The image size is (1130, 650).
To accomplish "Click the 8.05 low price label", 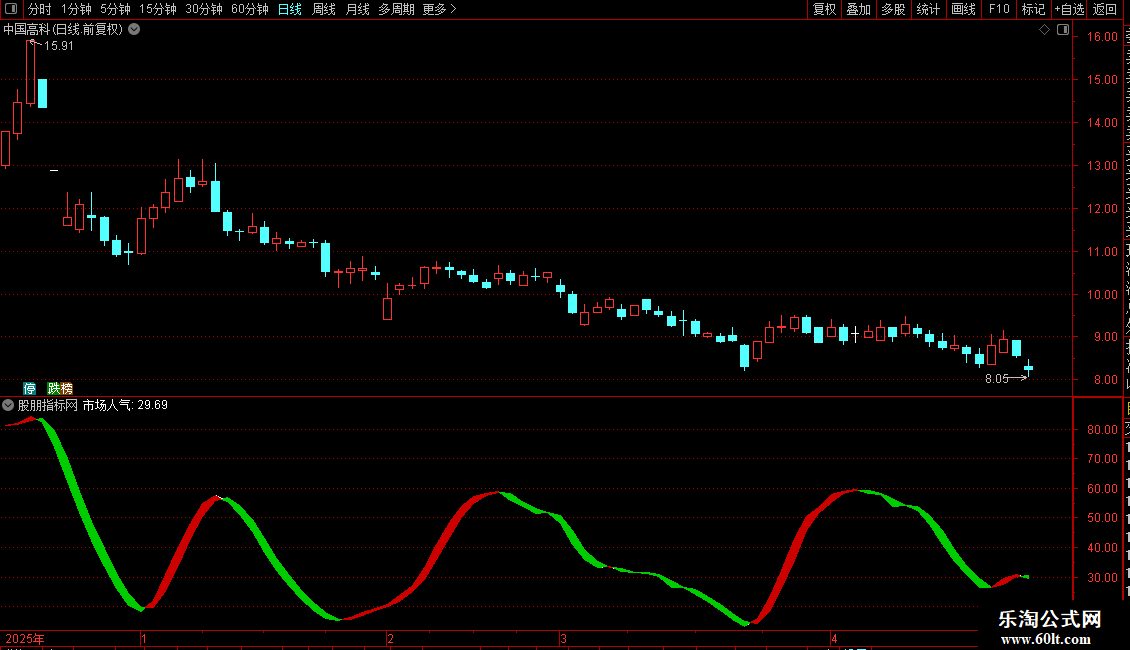I will (997, 378).
